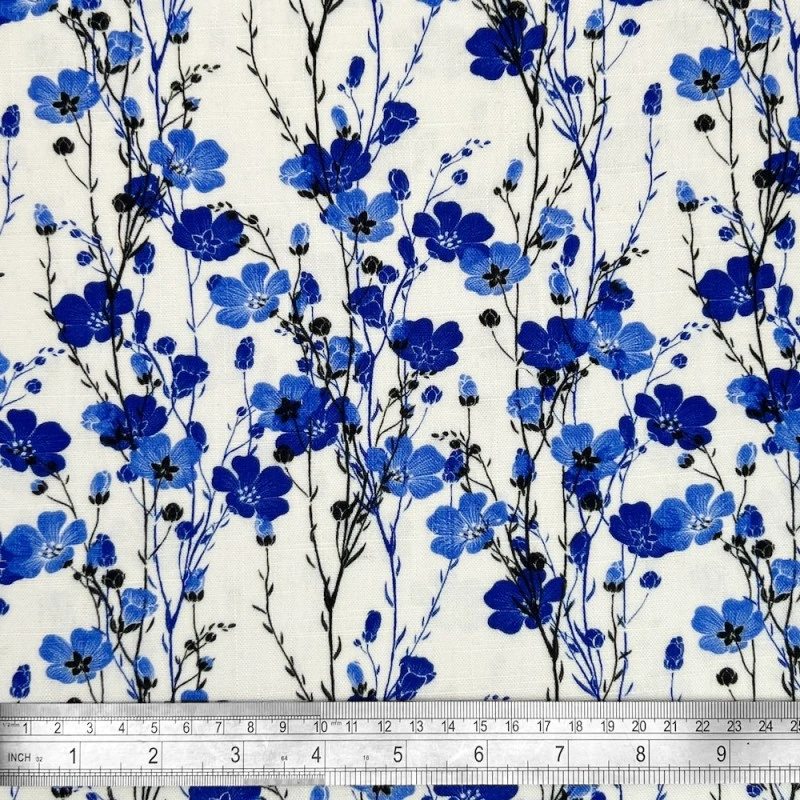Click the 8 inch ruler number
This screenshot has width=800, height=800.
(641, 756)
